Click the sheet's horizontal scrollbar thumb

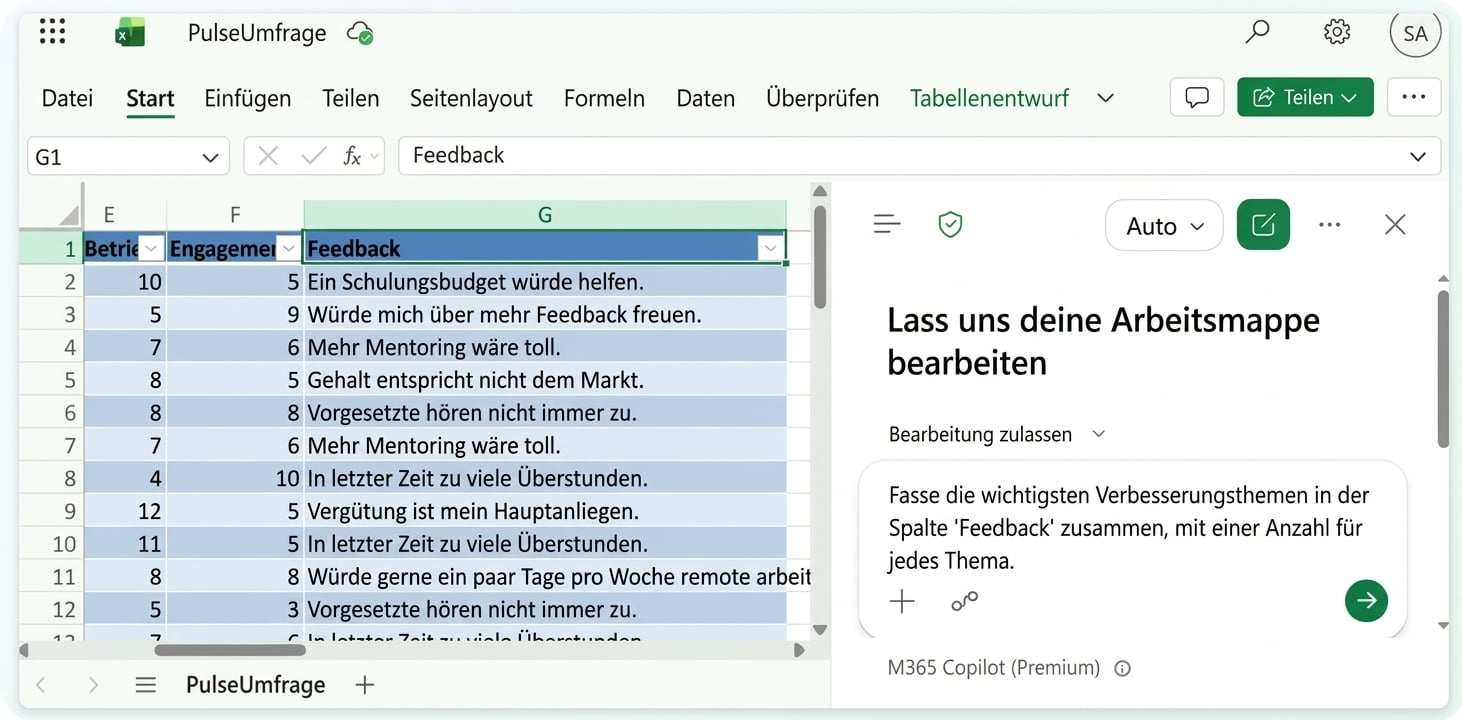[x=229, y=650]
